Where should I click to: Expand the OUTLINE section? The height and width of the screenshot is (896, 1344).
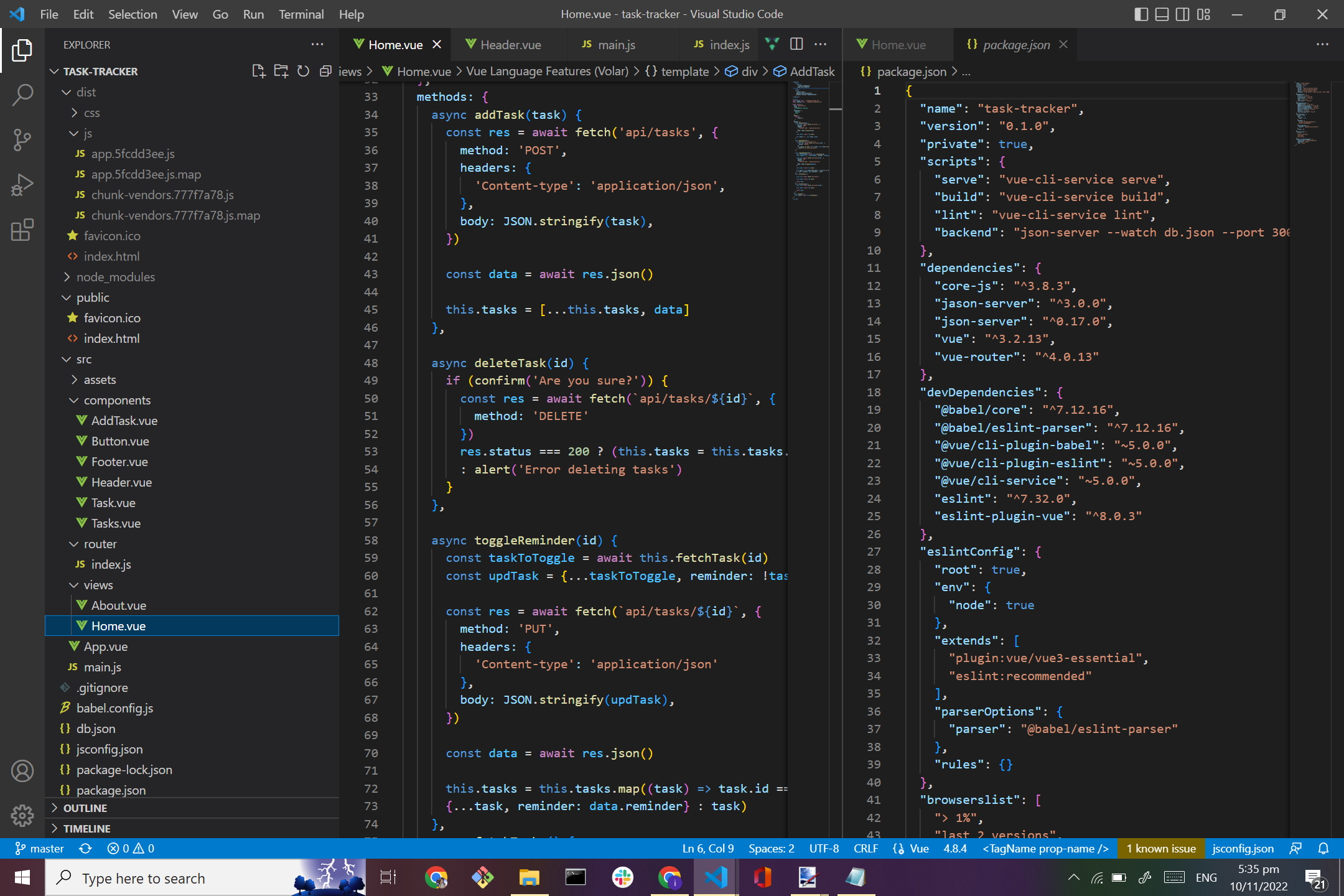pyautogui.click(x=85, y=808)
